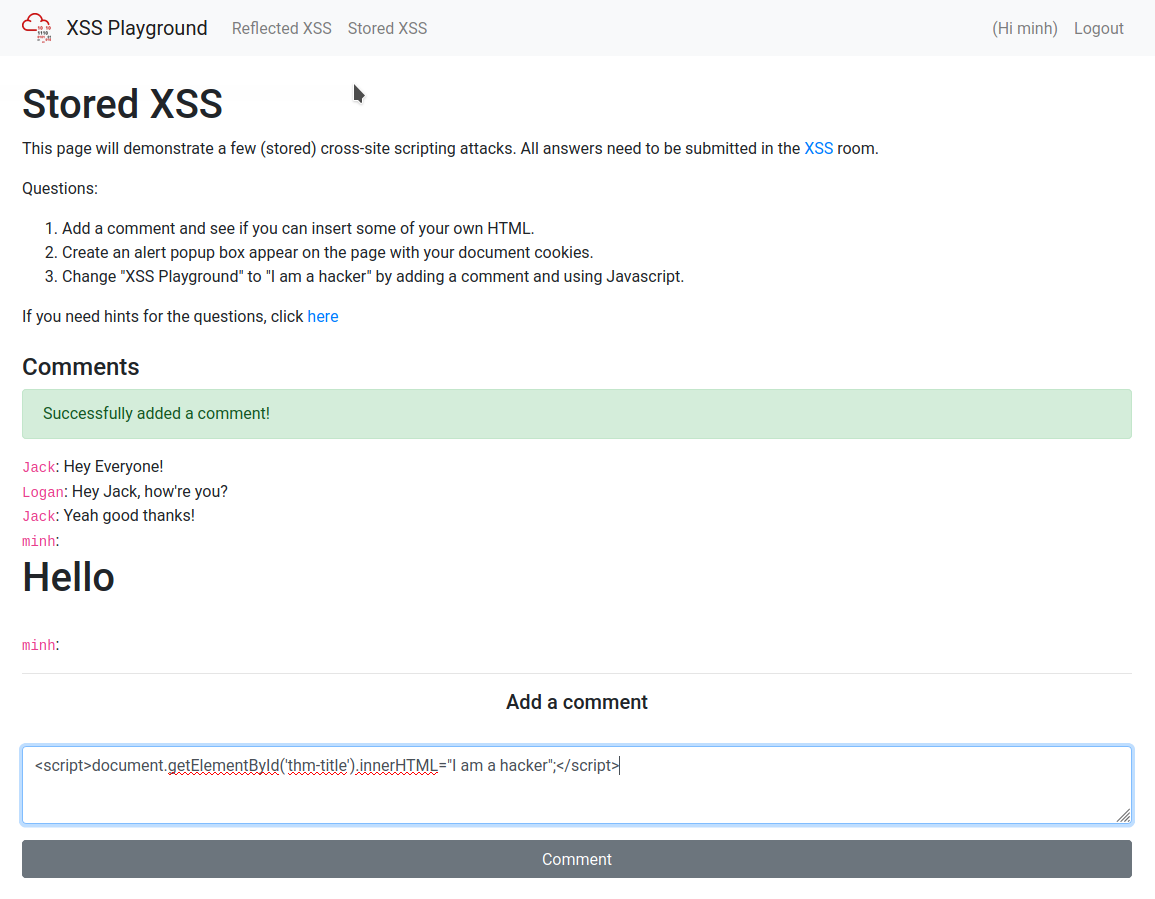
Task: Open the blue XSS room link
Action: coord(818,148)
